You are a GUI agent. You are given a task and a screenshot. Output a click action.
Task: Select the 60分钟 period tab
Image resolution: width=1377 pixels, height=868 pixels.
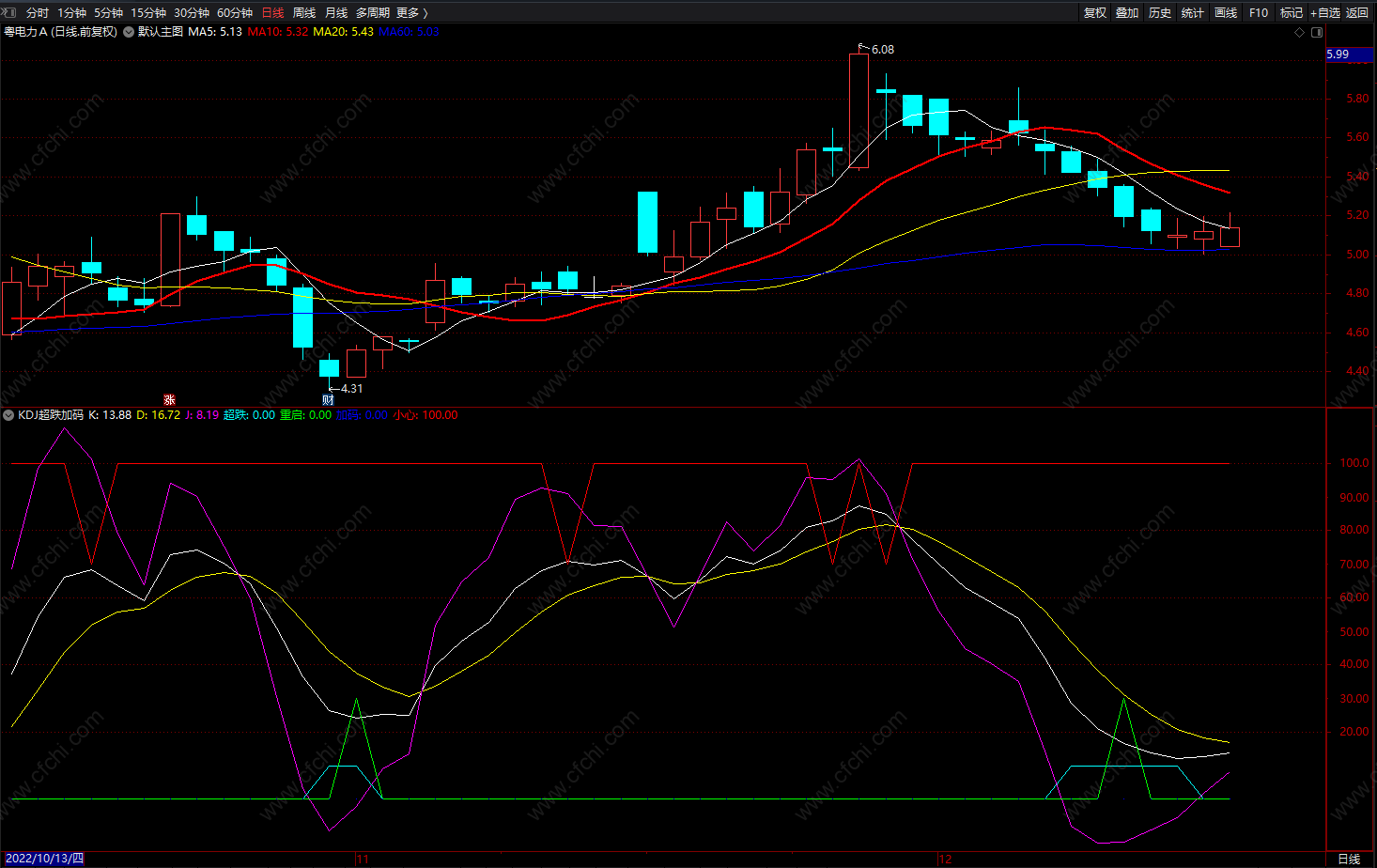235,12
